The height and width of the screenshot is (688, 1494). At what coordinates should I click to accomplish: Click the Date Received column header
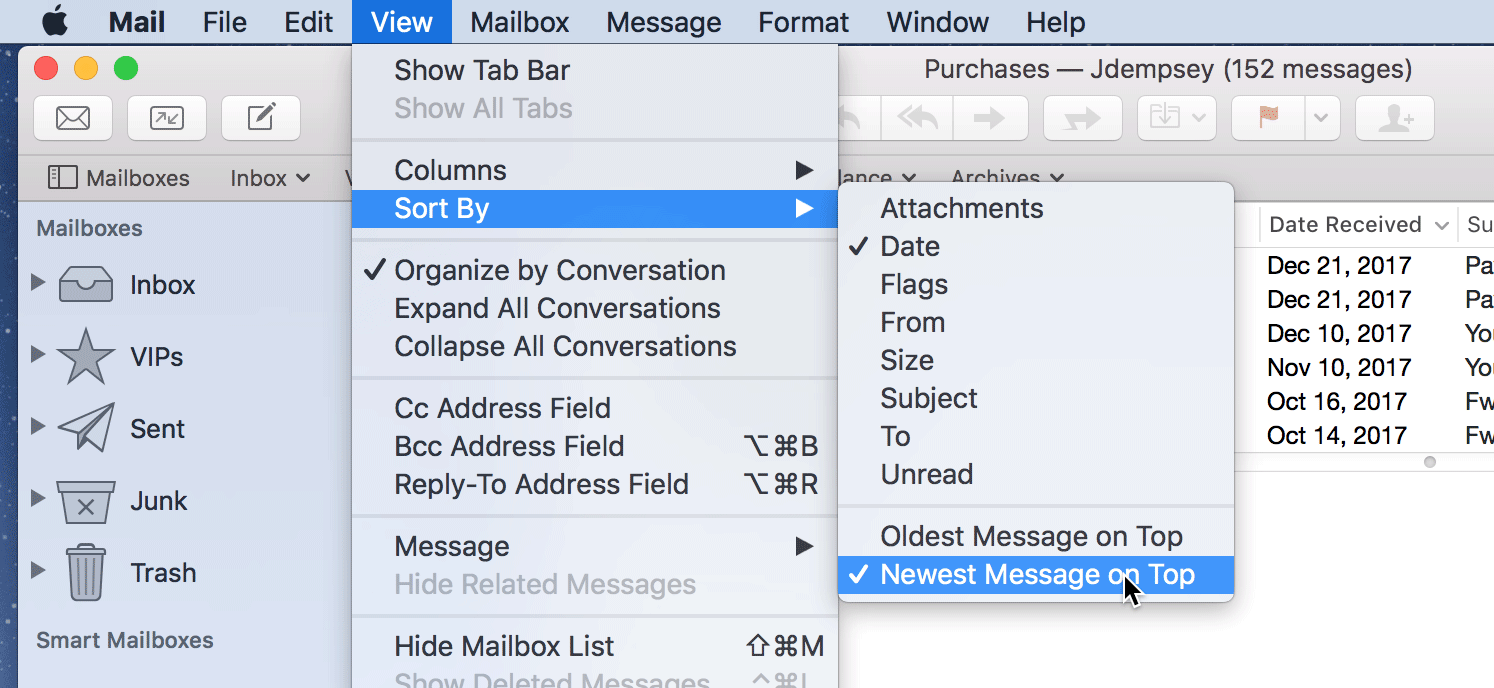1358,224
